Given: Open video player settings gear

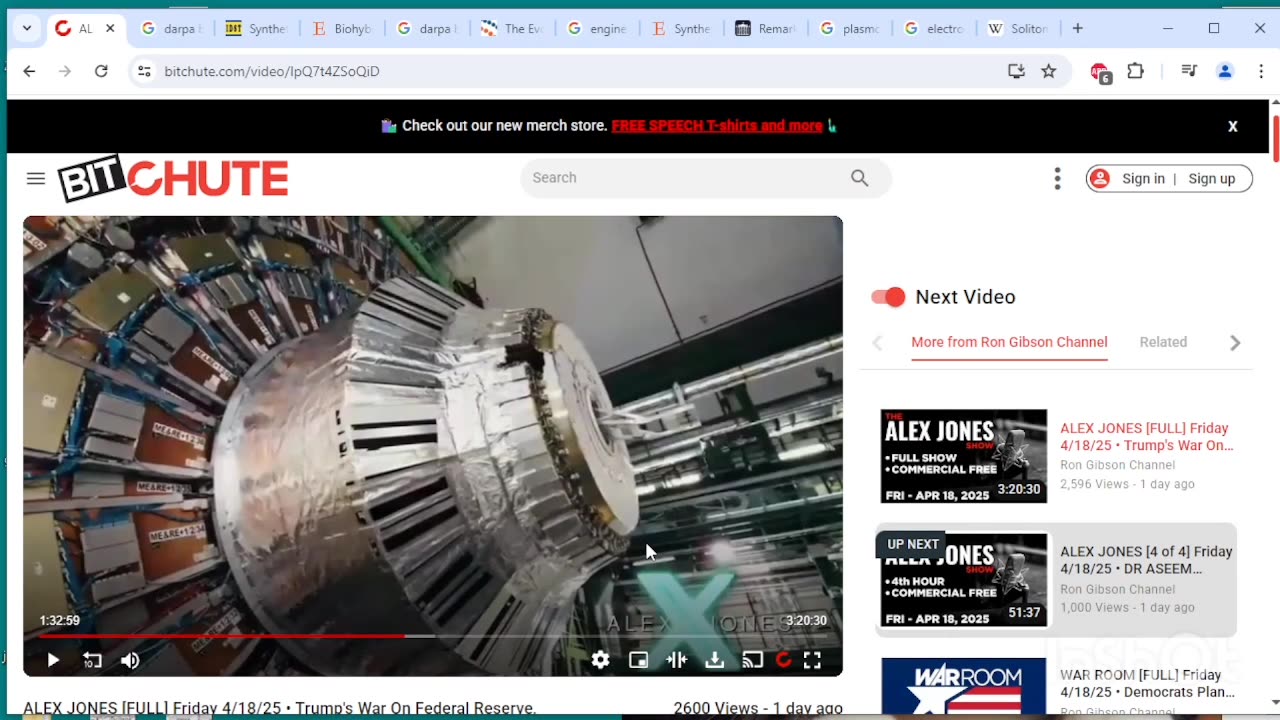Looking at the screenshot, I should 600,660.
